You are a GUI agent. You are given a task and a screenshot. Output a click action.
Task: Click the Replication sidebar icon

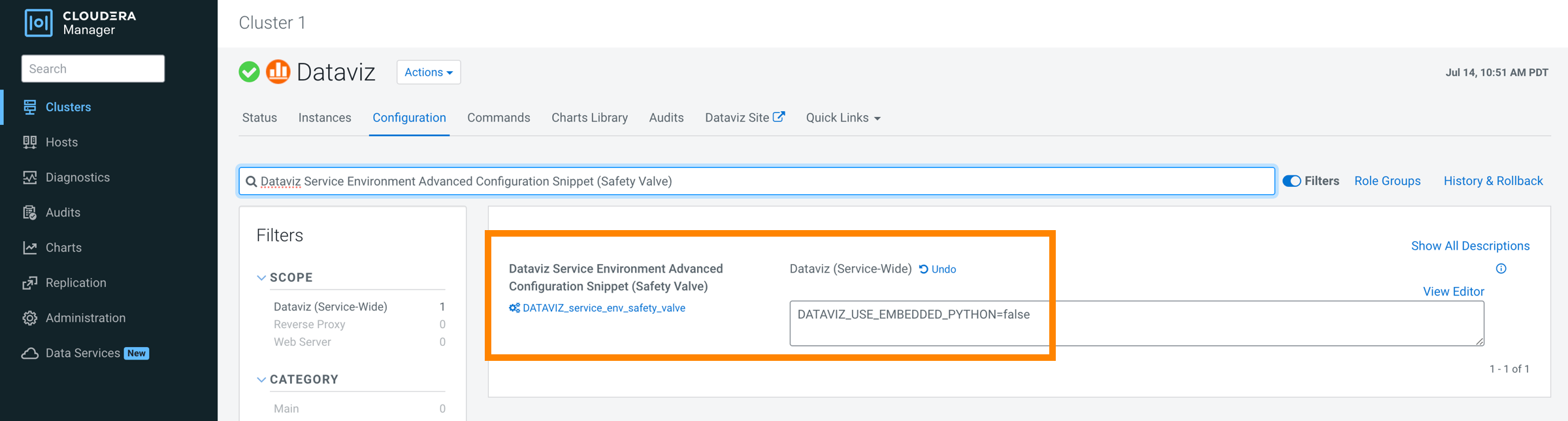click(x=30, y=282)
